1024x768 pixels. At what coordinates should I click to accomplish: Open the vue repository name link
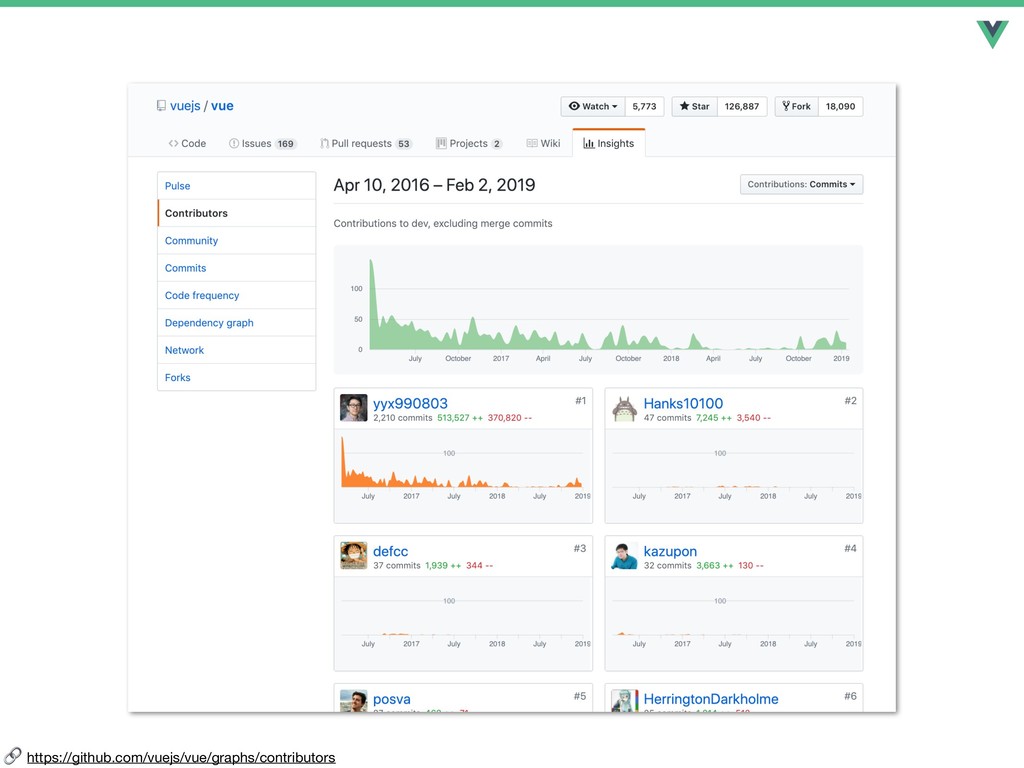222,106
